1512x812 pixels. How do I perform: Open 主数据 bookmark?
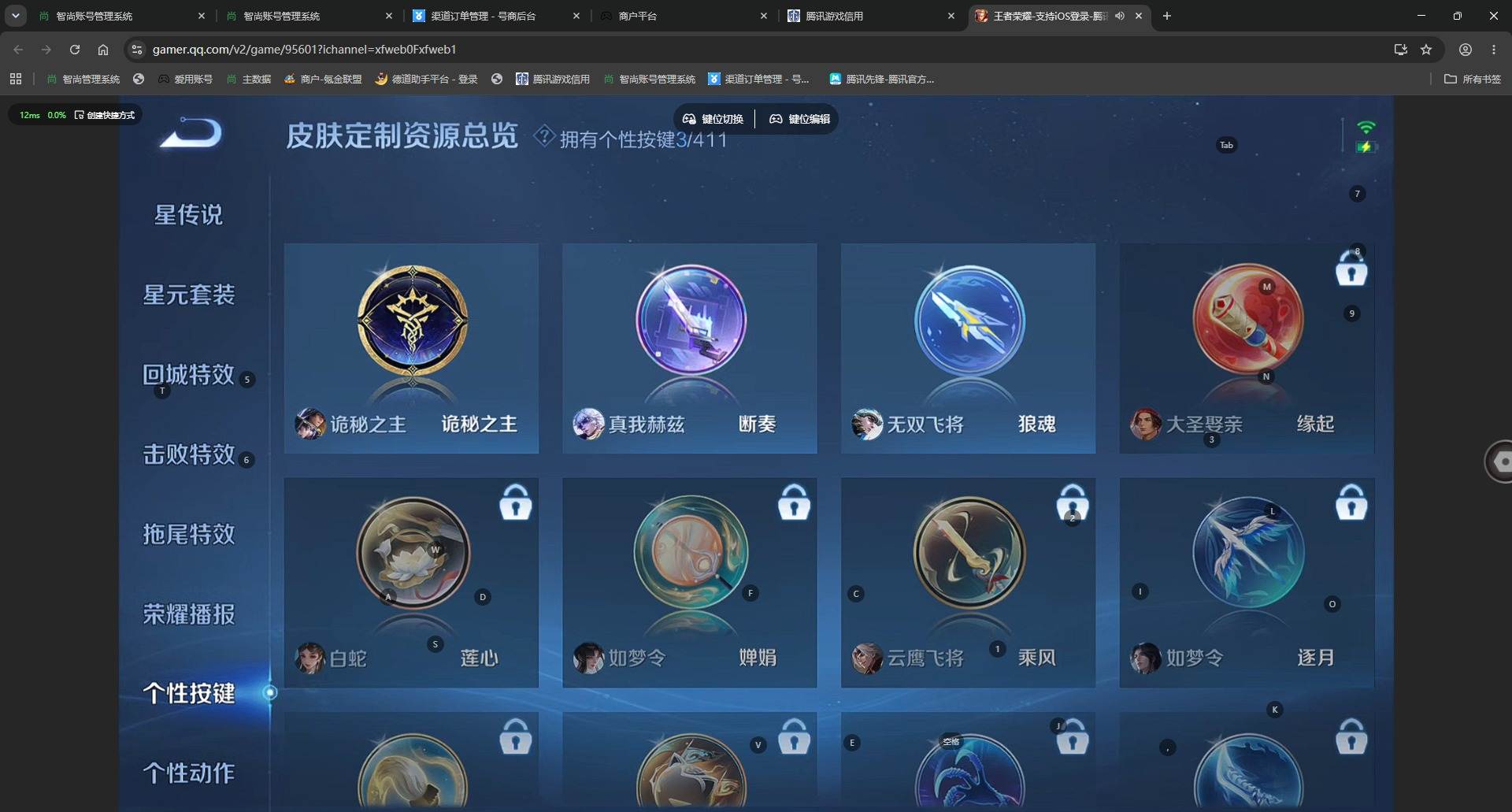pos(249,79)
